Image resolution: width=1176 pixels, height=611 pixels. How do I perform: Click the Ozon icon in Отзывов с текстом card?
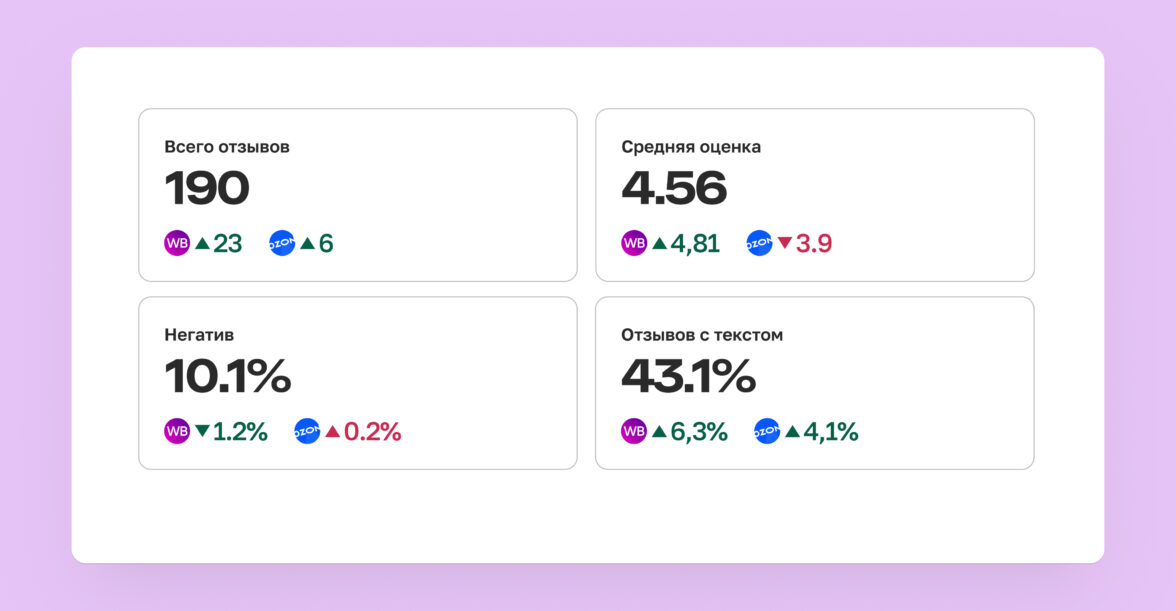pyautogui.click(x=767, y=432)
